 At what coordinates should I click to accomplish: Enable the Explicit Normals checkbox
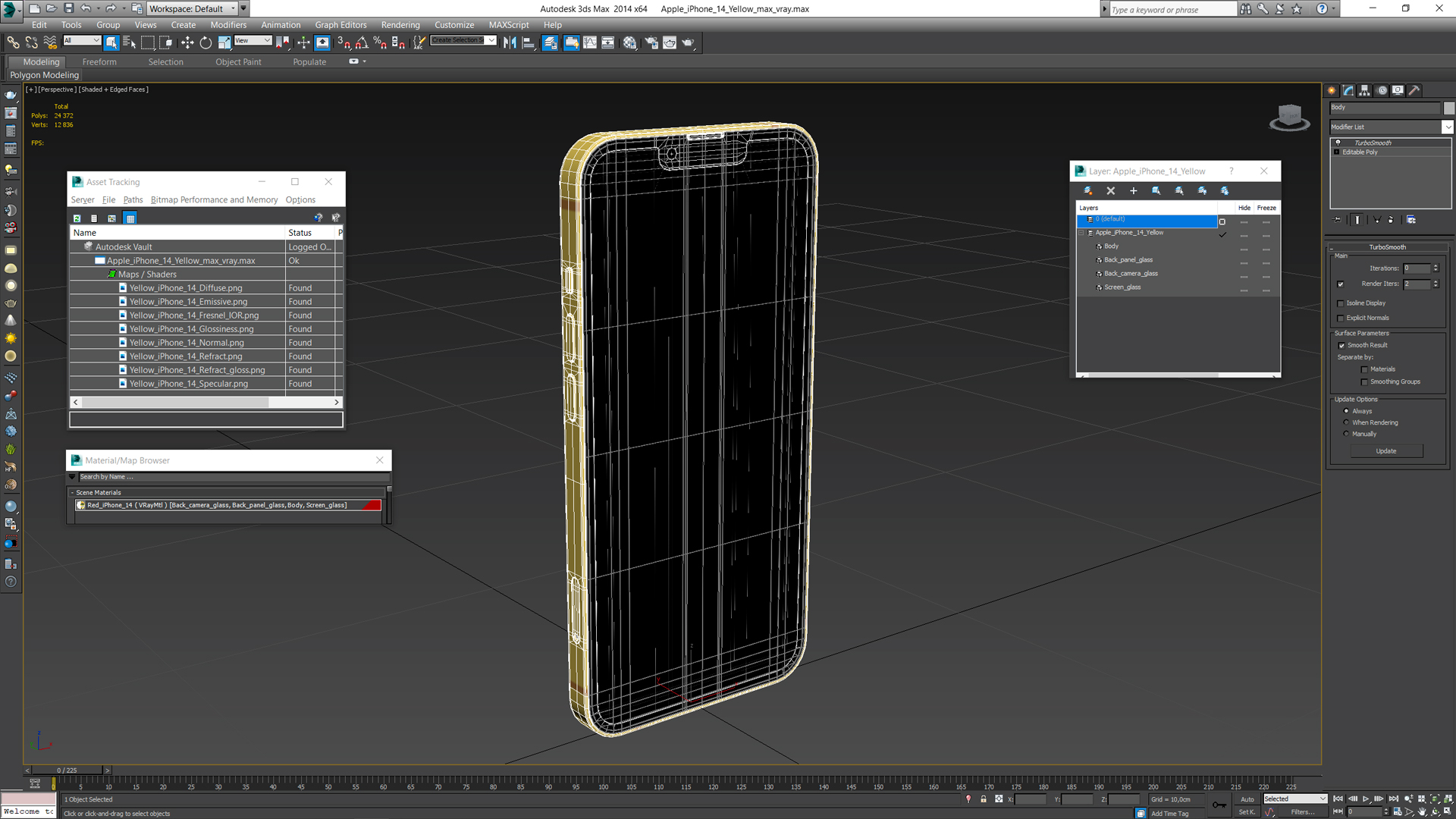(x=1341, y=318)
